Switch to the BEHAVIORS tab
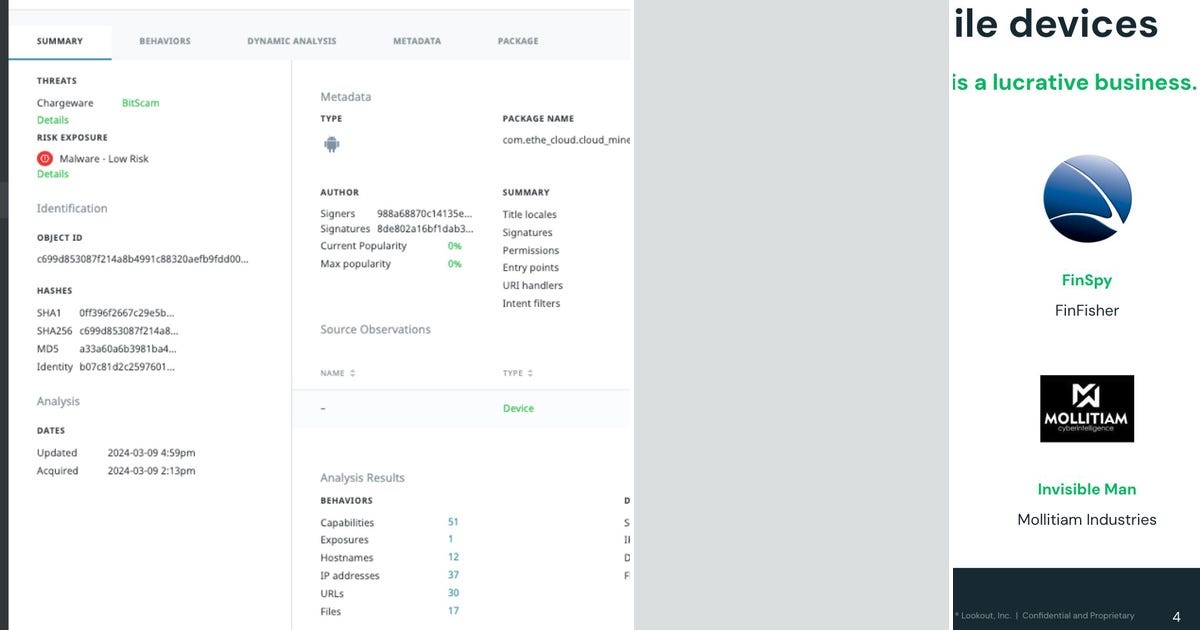This screenshot has height=630, width=1200. tap(164, 41)
